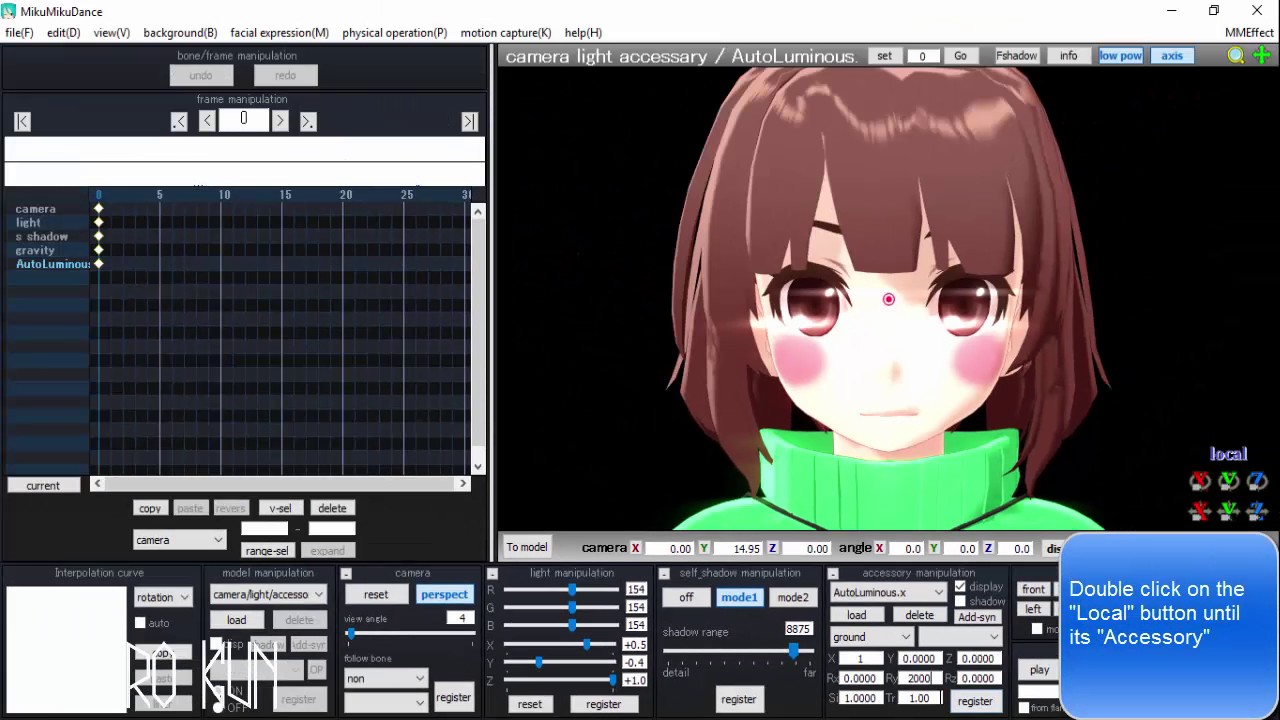This screenshot has width=1280, height=720.
Task: Click the model manipulation load button
Action: point(236,620)
